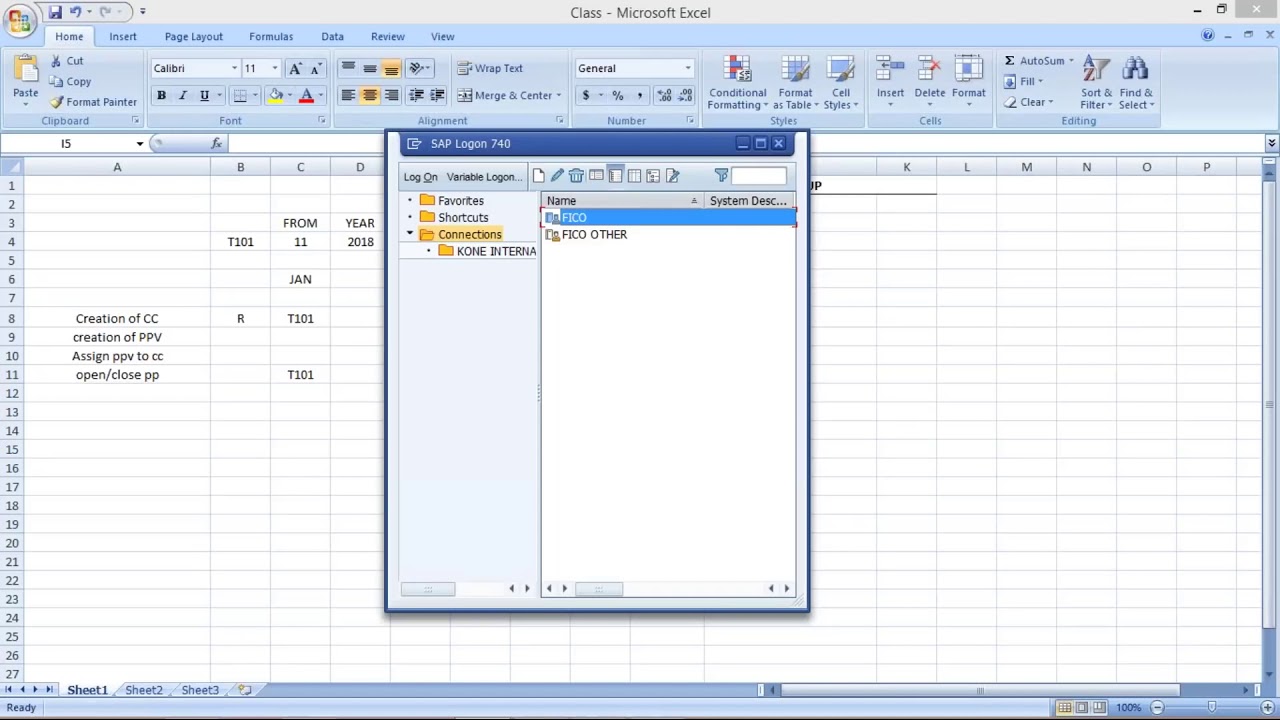Viewport: 1280px width, 720px height.
Task: Click the zoom slider in status bar
Action: click(x=1210, y=708)
